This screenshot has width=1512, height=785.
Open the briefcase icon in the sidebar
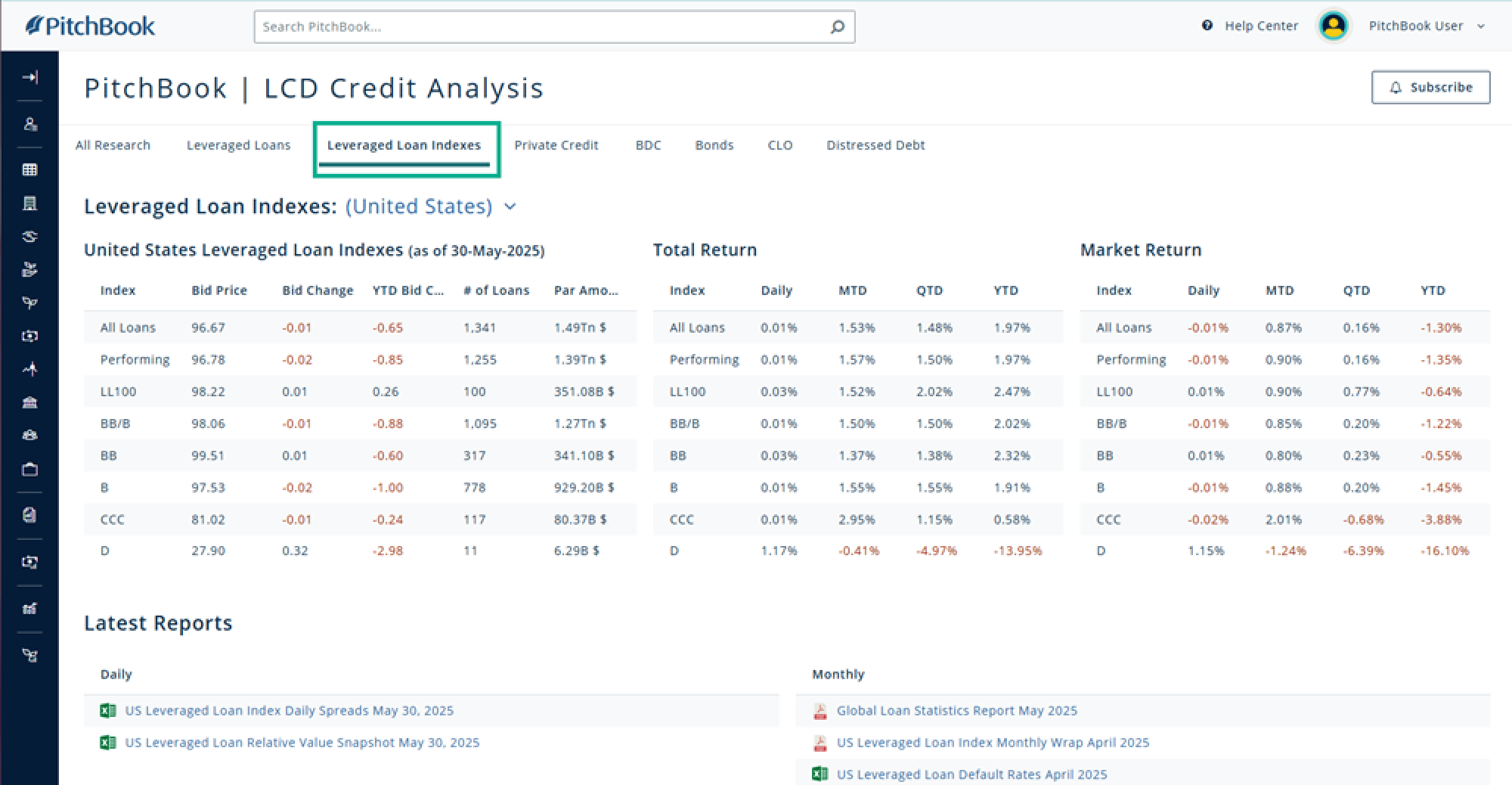(30, 470)
